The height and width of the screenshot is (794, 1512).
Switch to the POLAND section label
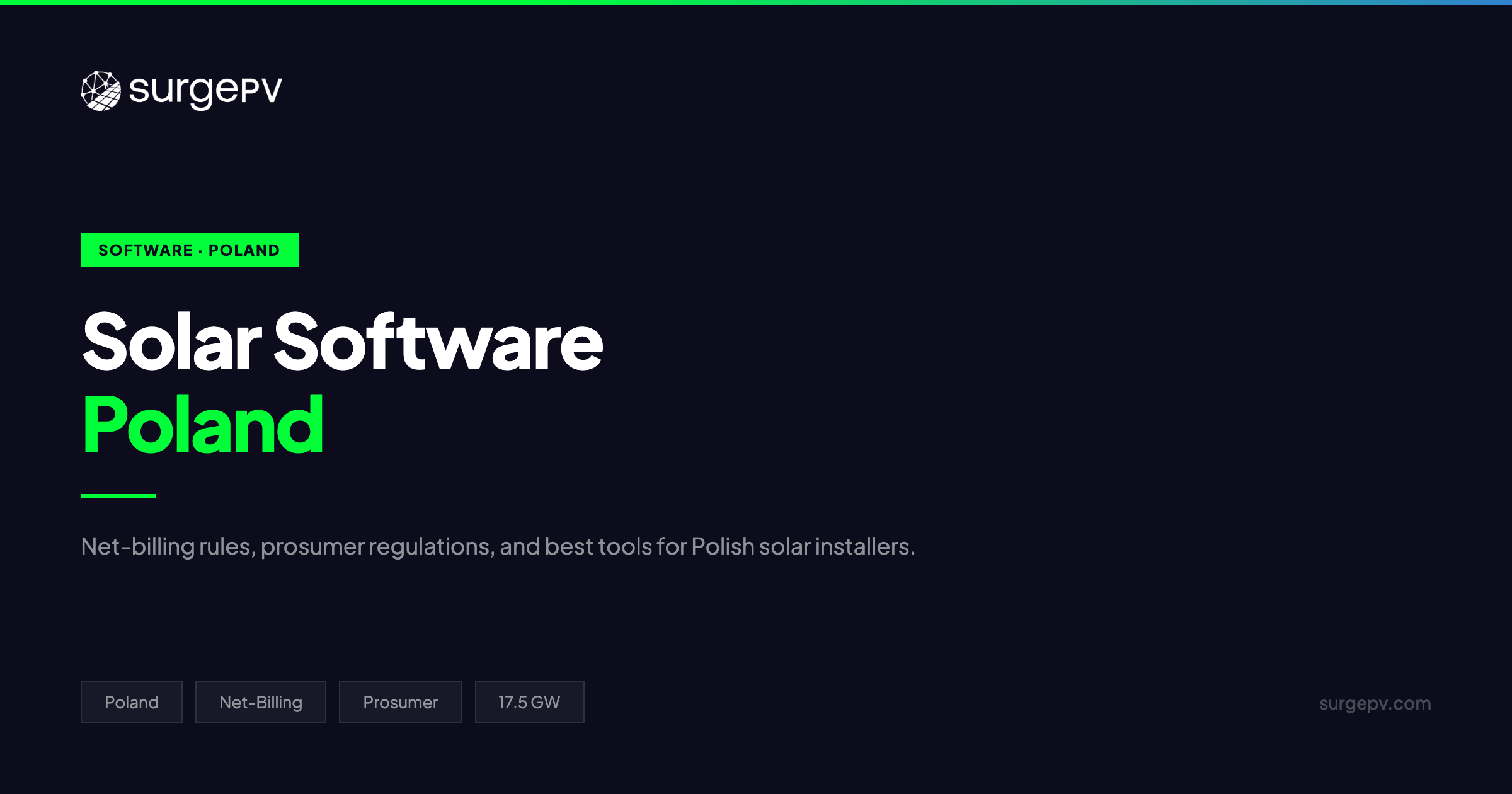coord(243,250)
